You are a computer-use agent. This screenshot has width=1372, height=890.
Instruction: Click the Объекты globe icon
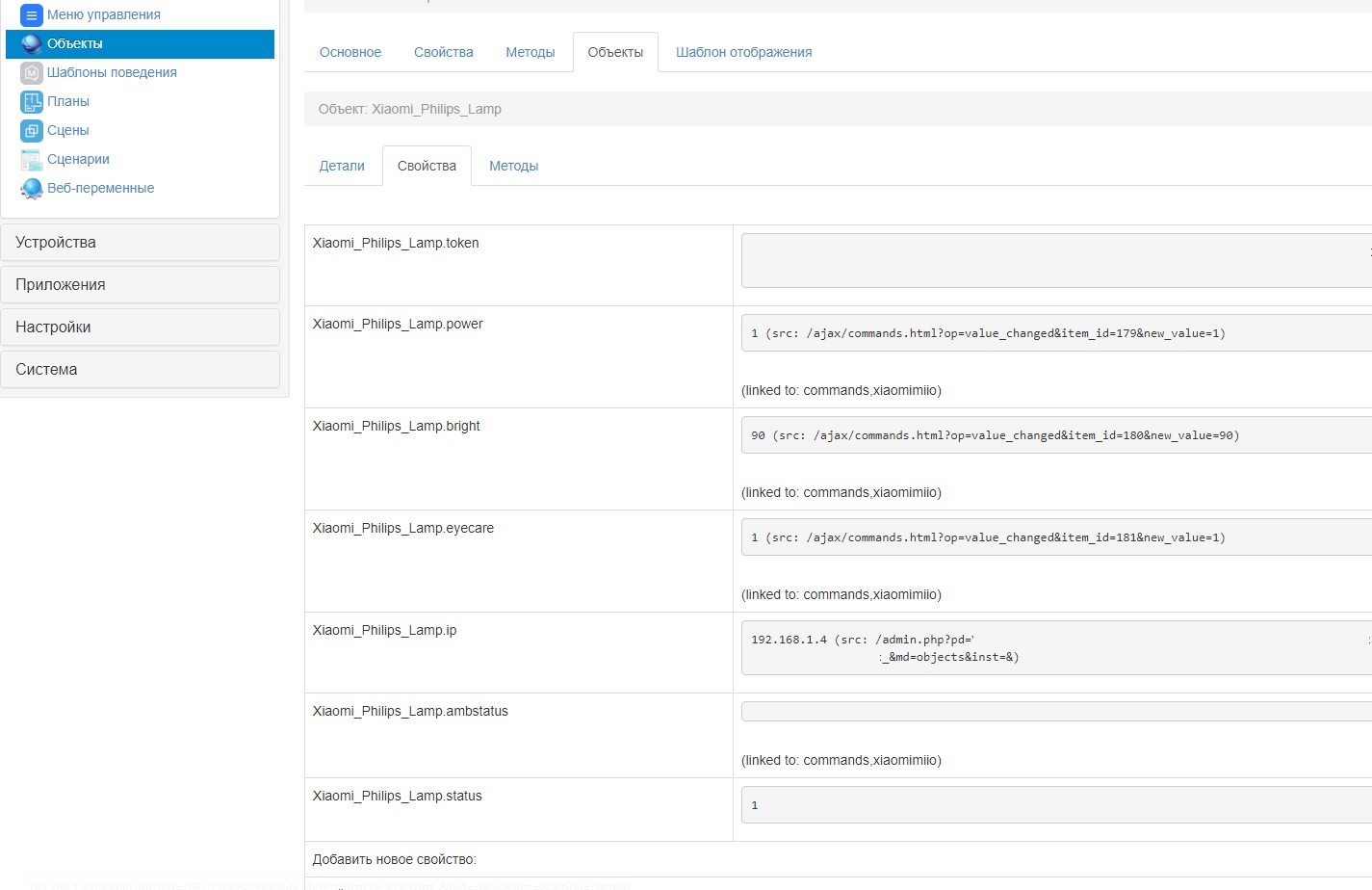(x=31, y=43)
